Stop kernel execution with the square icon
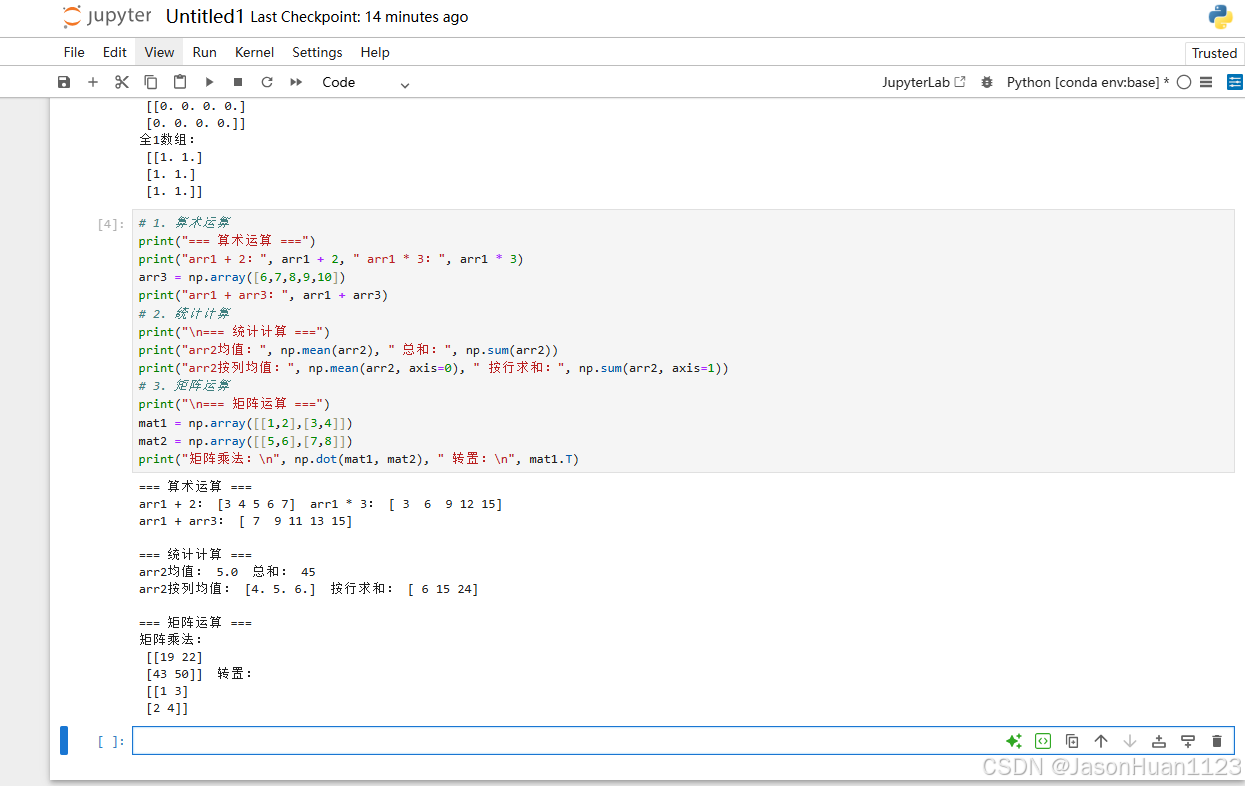This screenshot has width=1245, height=786. click(236, 82)
